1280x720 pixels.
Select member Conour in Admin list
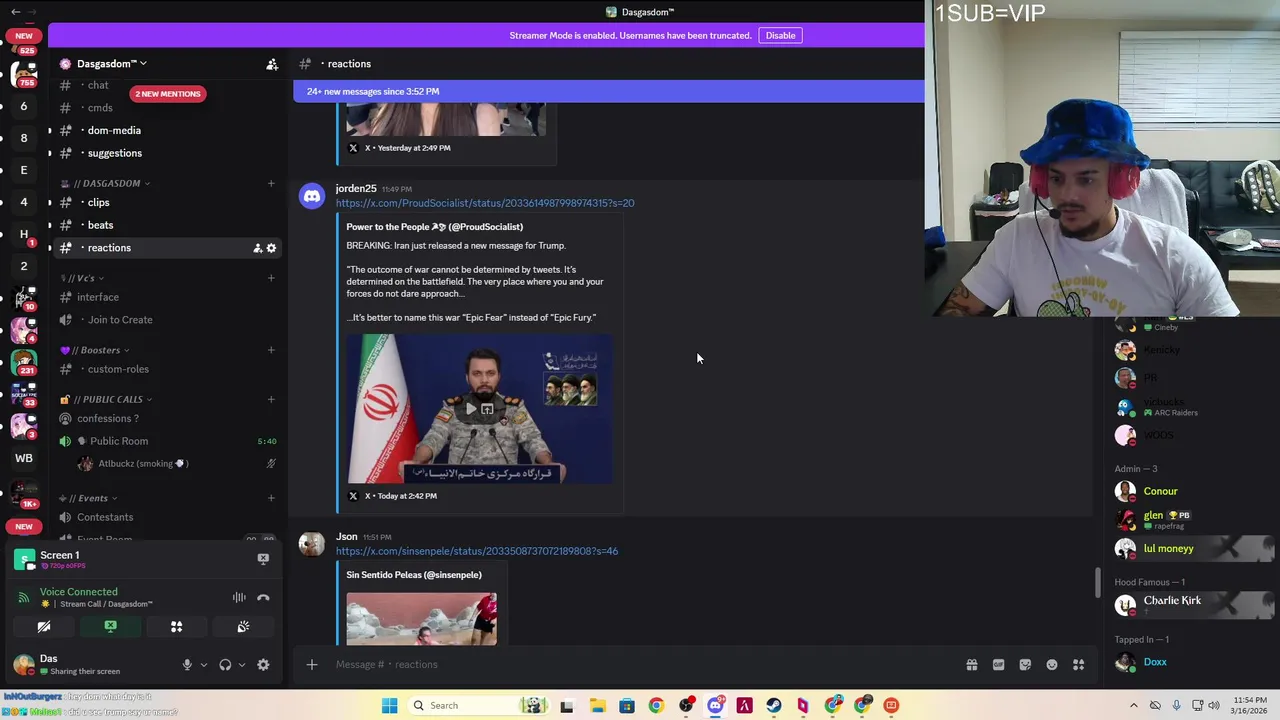click(x=1160, y=492)
